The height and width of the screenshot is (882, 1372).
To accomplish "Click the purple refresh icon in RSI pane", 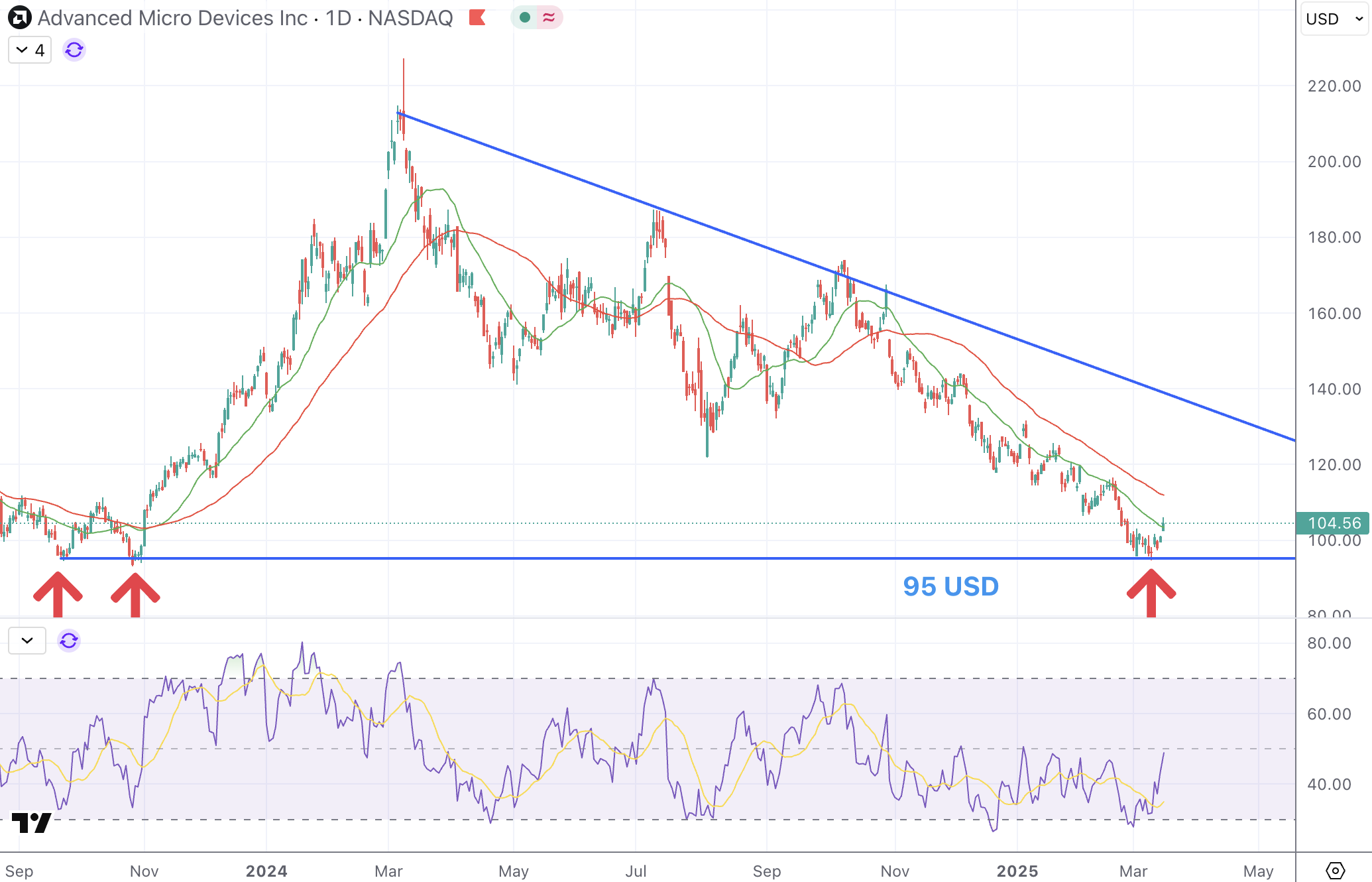I will 69,641.
